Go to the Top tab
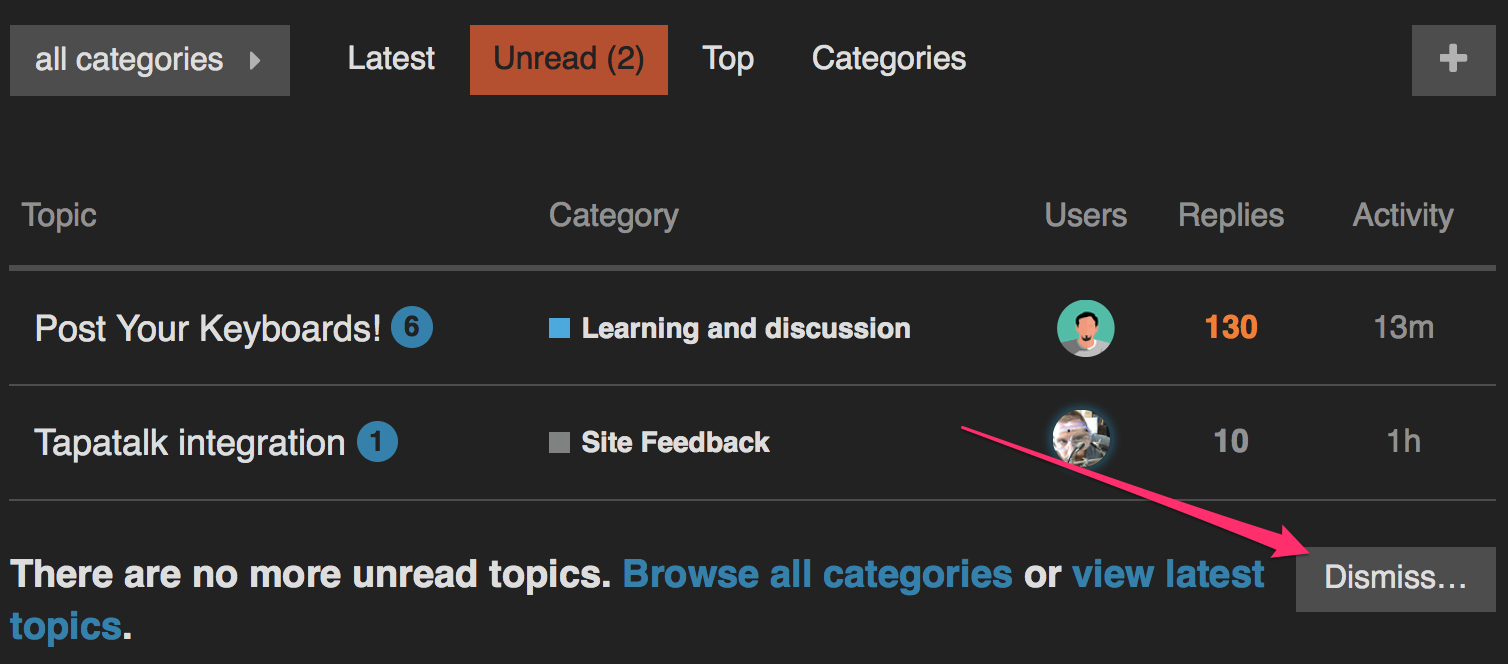The height and width of the screenshot is (664, 1508). pos(728,59)
